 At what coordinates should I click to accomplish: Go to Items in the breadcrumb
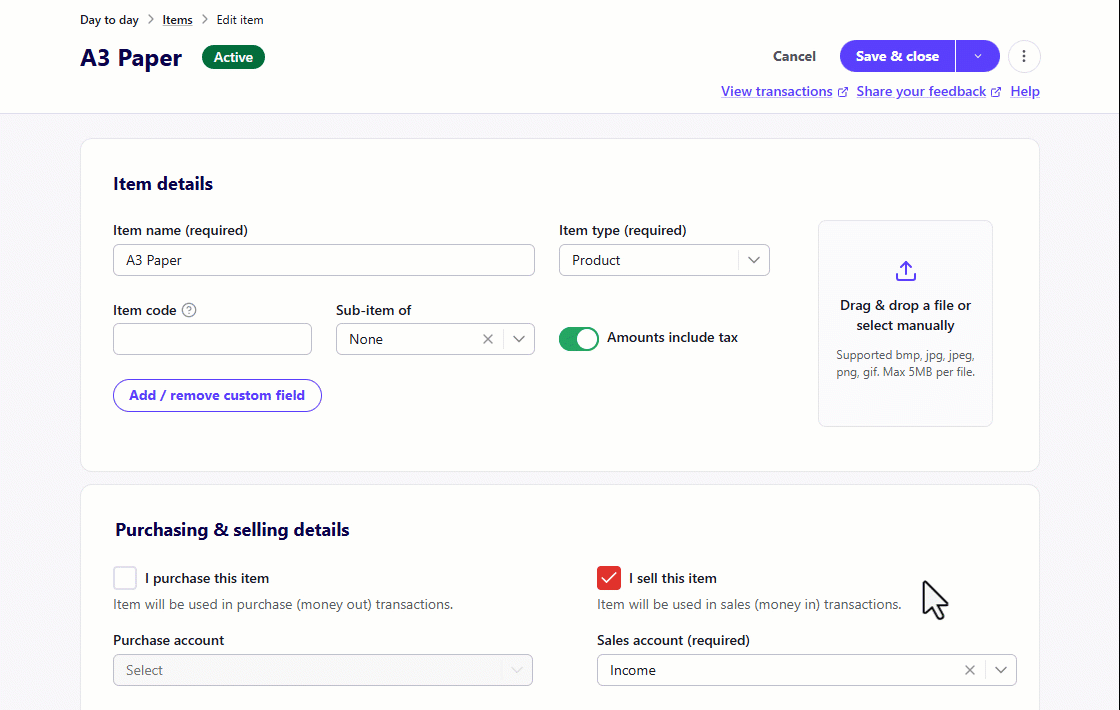pos(177,20)
